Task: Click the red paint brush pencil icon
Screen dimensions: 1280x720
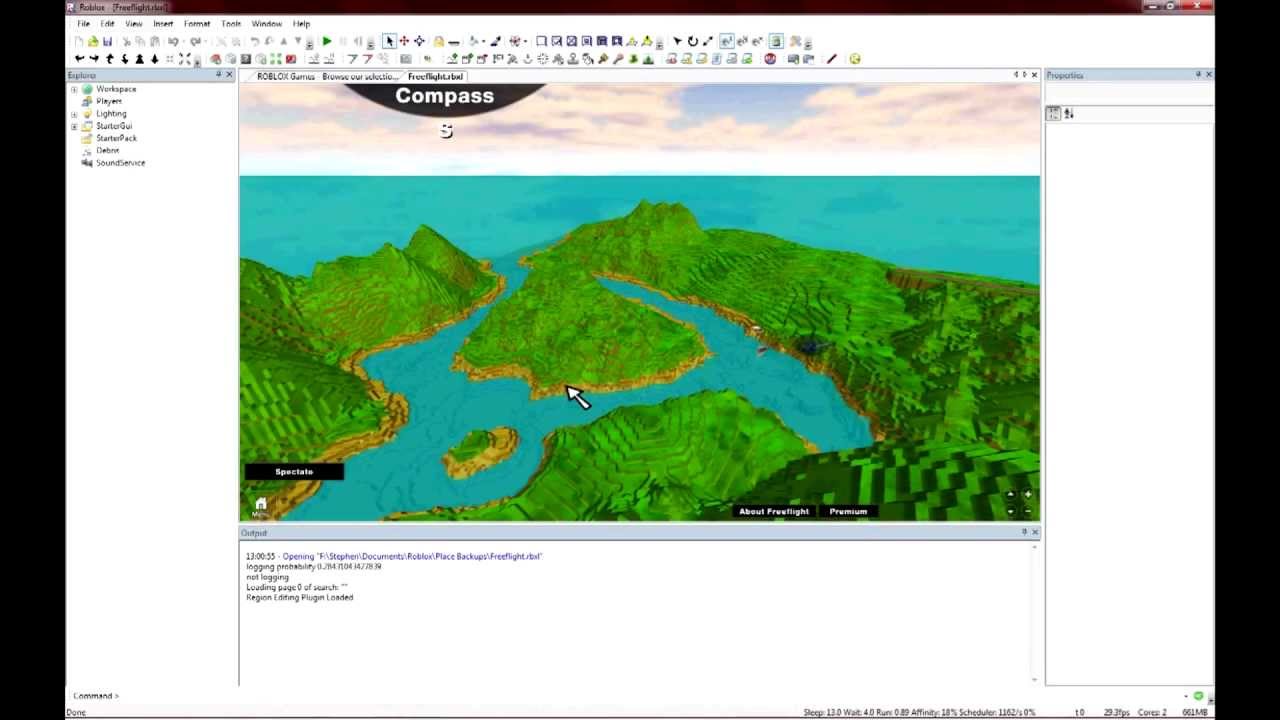Action: (831, 59)
